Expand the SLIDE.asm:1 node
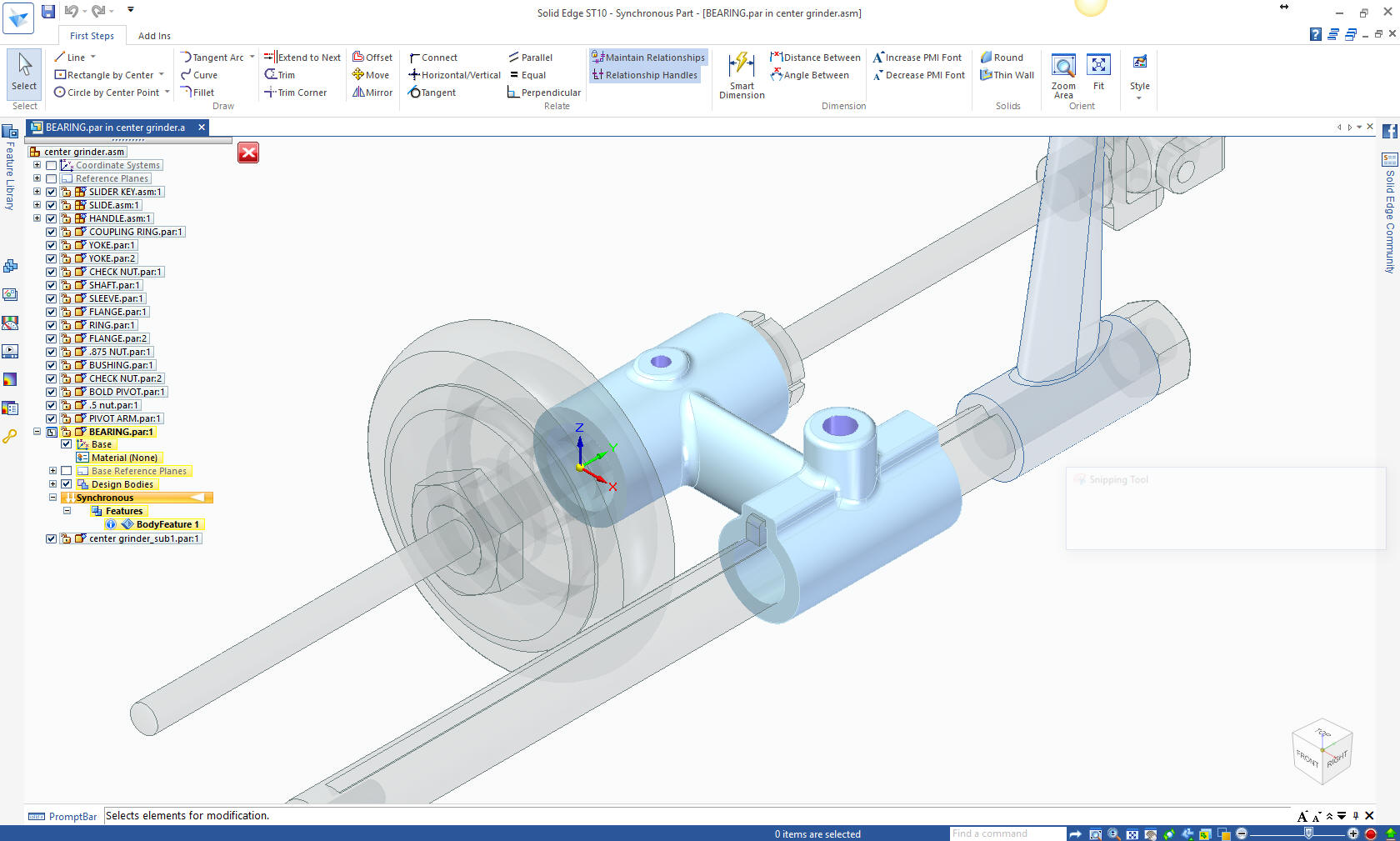Viewport: 1400px width, 841px height. tap(37, 205)
